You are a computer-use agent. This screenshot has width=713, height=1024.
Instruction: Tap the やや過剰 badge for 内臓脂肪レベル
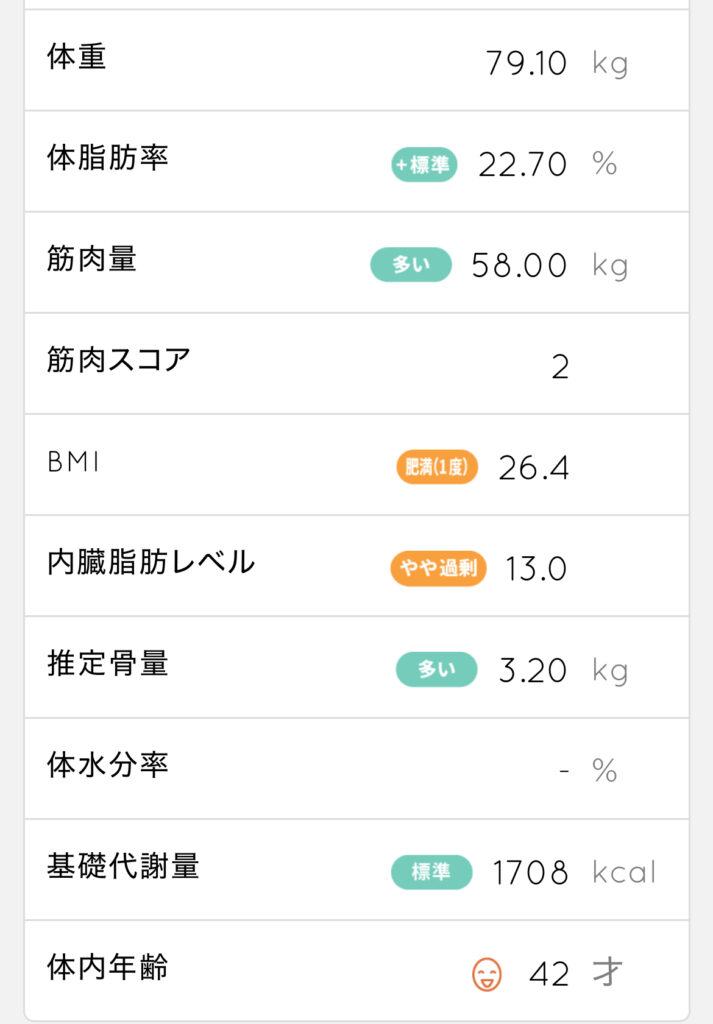pos(438,568)
